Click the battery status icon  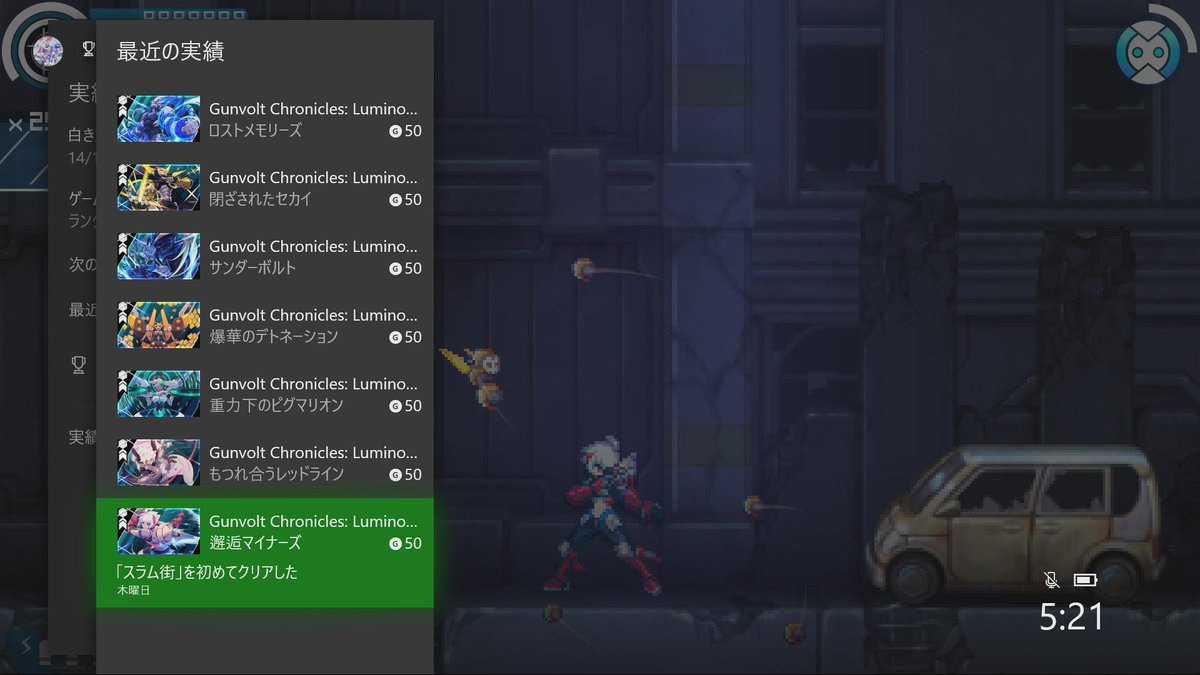[x=1085, y=579]
